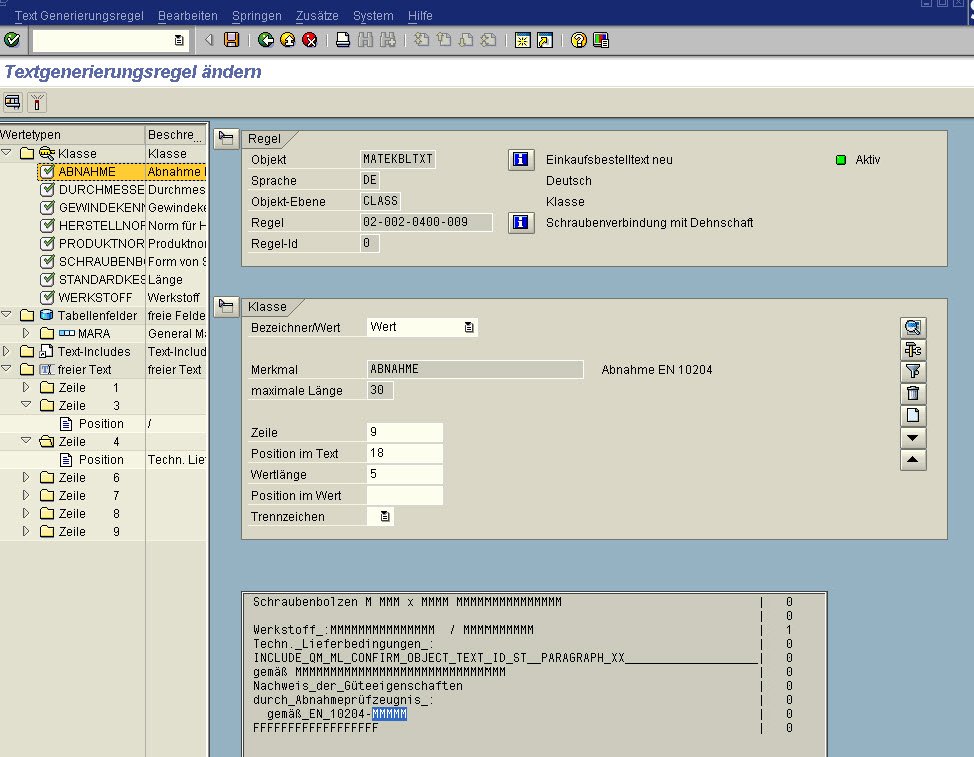Click the filter funnel icon in Klasse panel
Image resolution: width=974 pixels, height=757 pixels.
913,371
